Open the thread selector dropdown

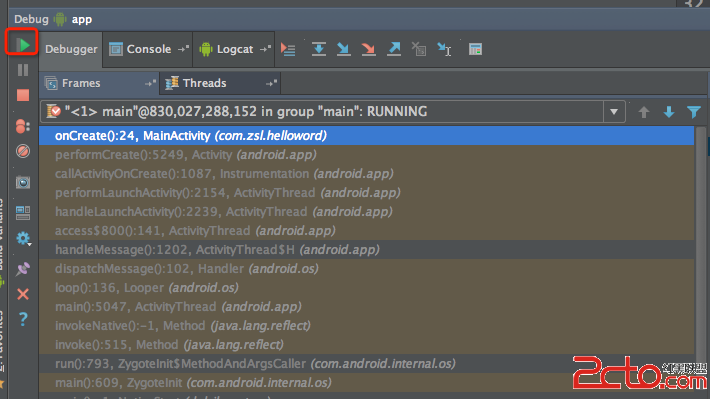tap(333, 112)
